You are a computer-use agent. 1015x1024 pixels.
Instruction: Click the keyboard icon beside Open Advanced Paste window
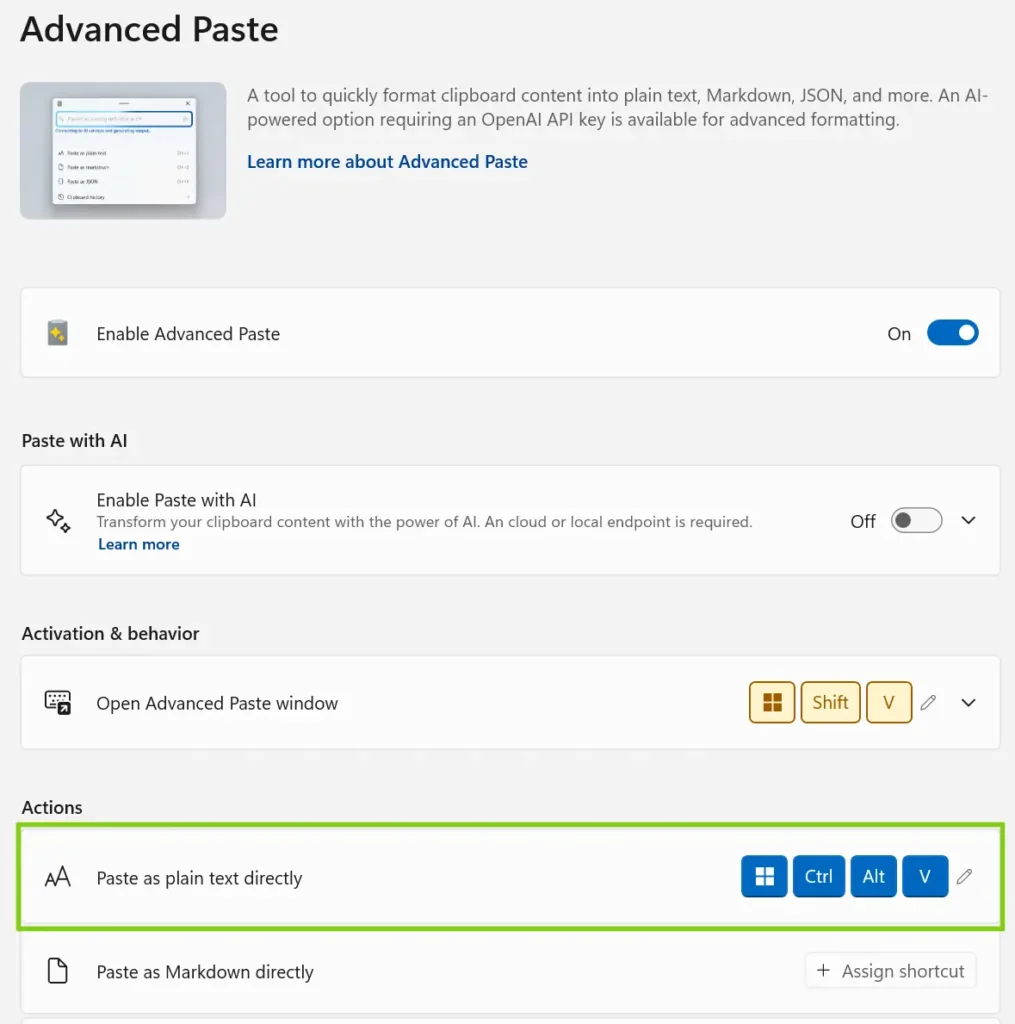point(57,703)
